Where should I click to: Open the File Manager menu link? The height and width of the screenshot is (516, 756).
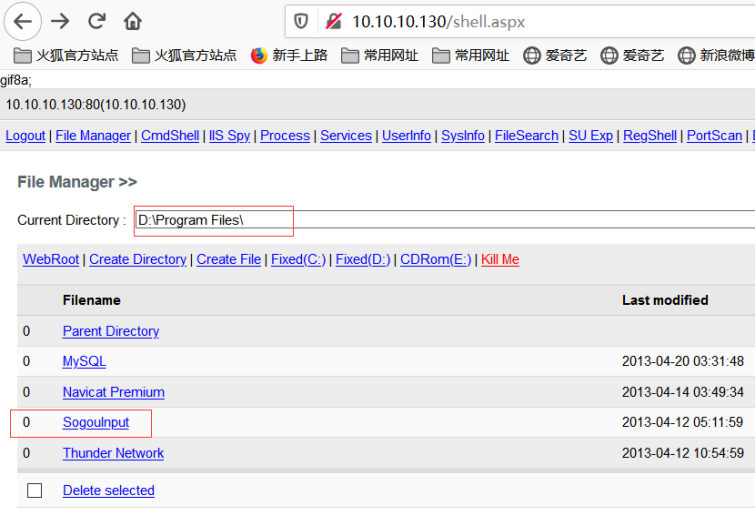tap(93, 136)
